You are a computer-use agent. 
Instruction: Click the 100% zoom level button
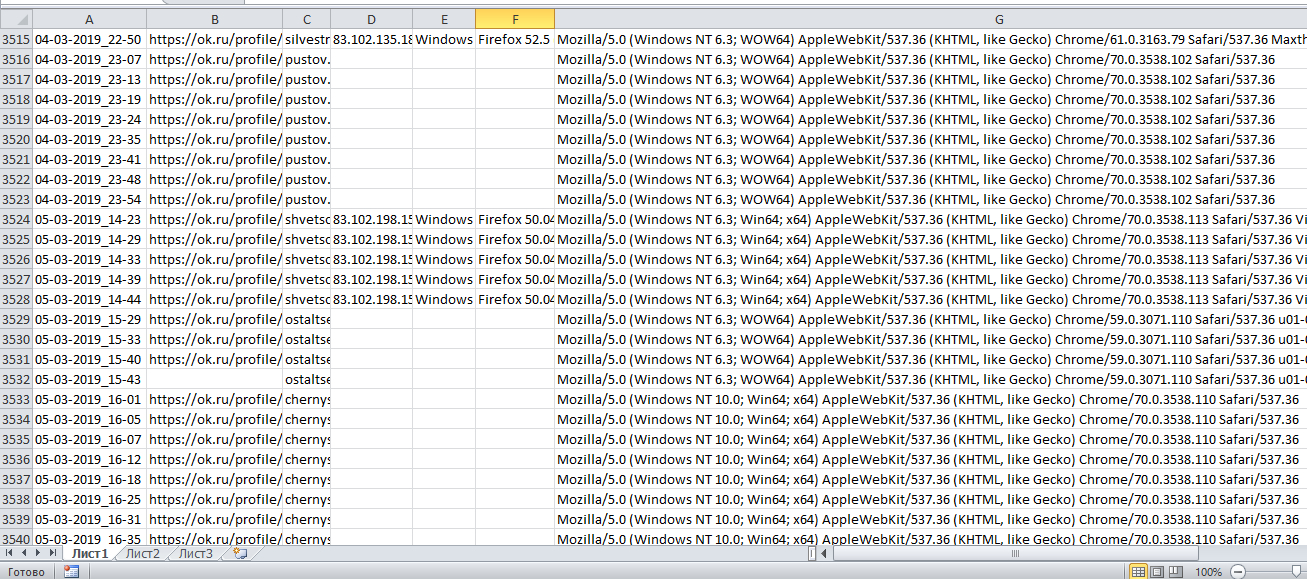pos(1208,571)
